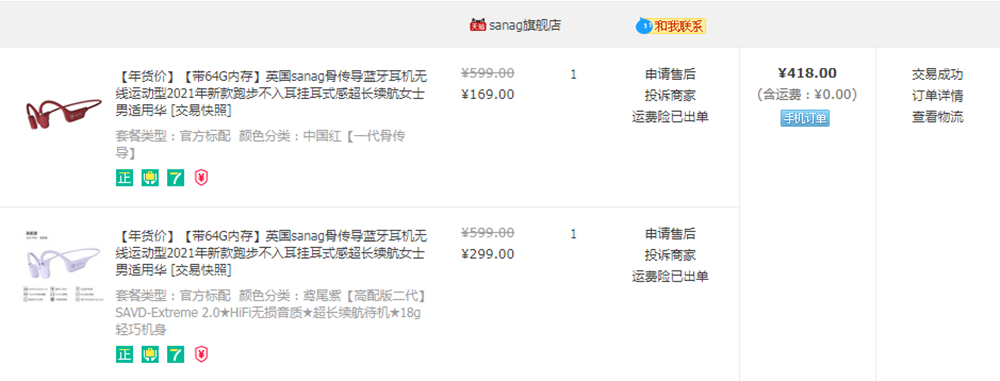1000x381 pixels.
Task: Open 订单详情 order details
Action: click(x=938, y=96)
